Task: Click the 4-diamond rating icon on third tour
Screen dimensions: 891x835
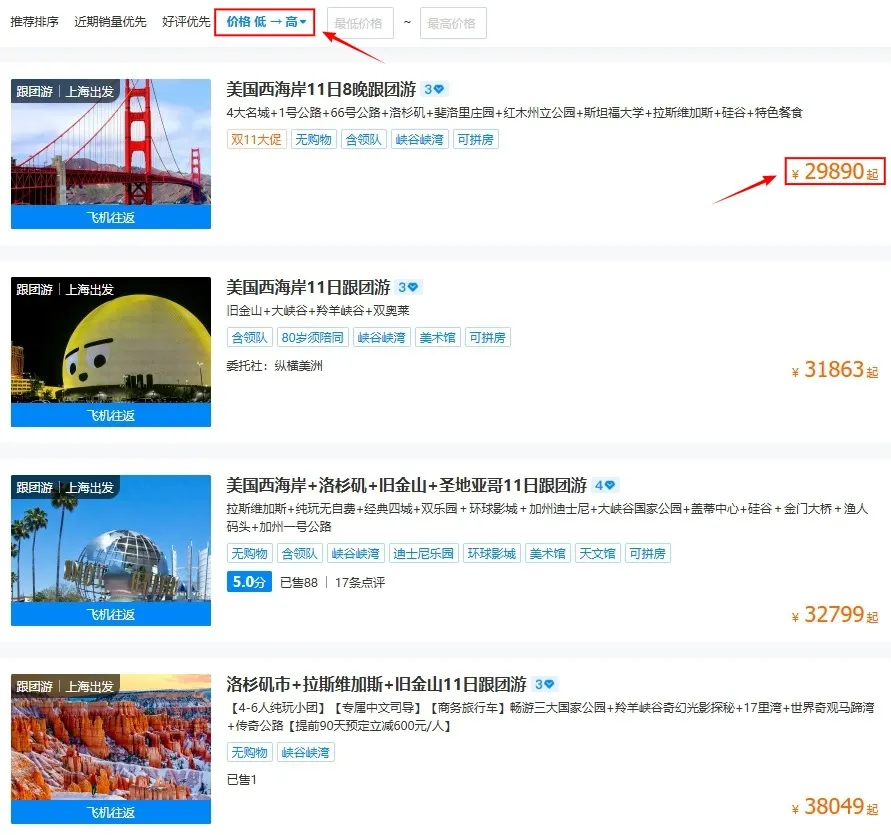Action: [605, 485]
